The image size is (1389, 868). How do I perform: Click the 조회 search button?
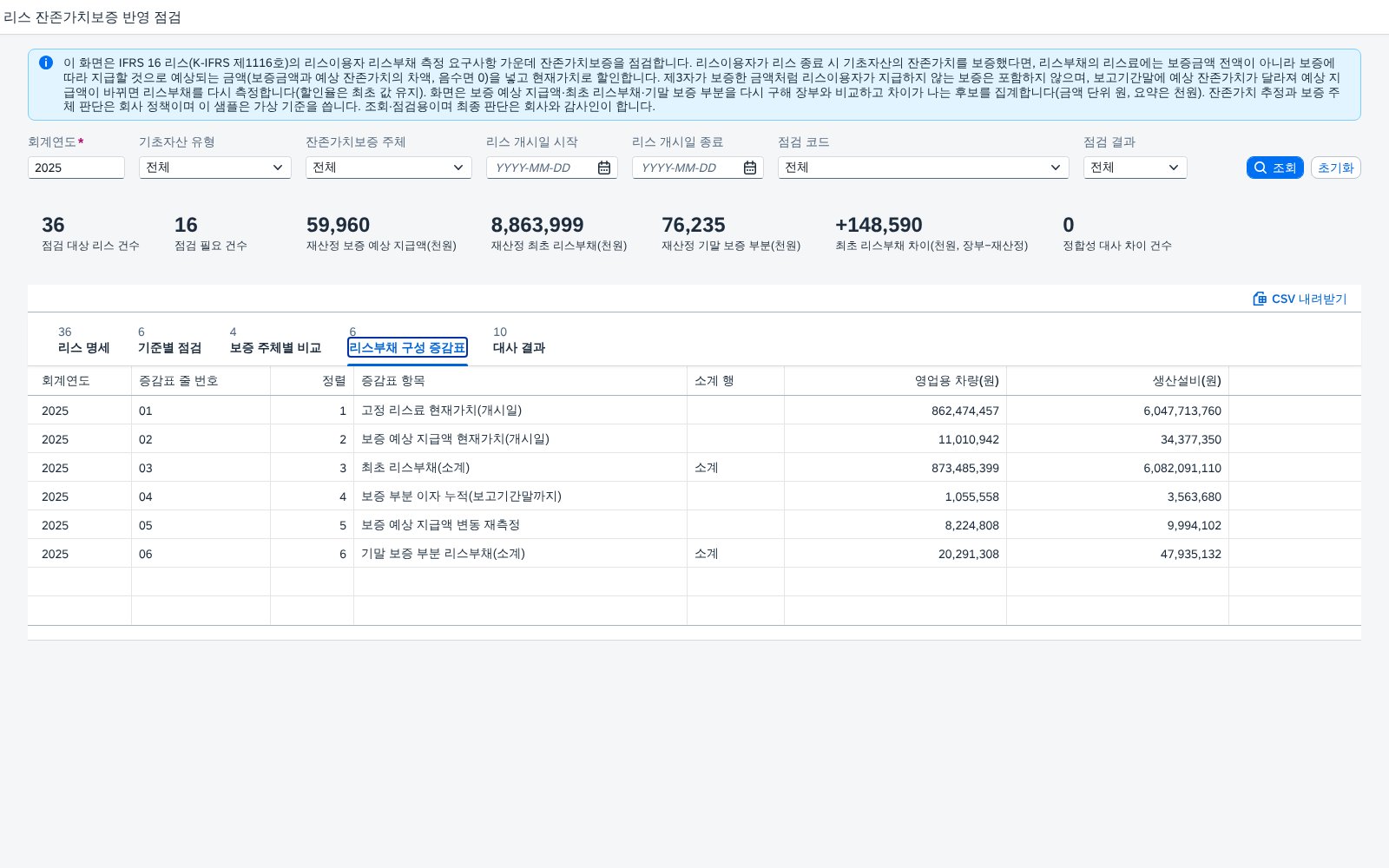point(1275,168)
